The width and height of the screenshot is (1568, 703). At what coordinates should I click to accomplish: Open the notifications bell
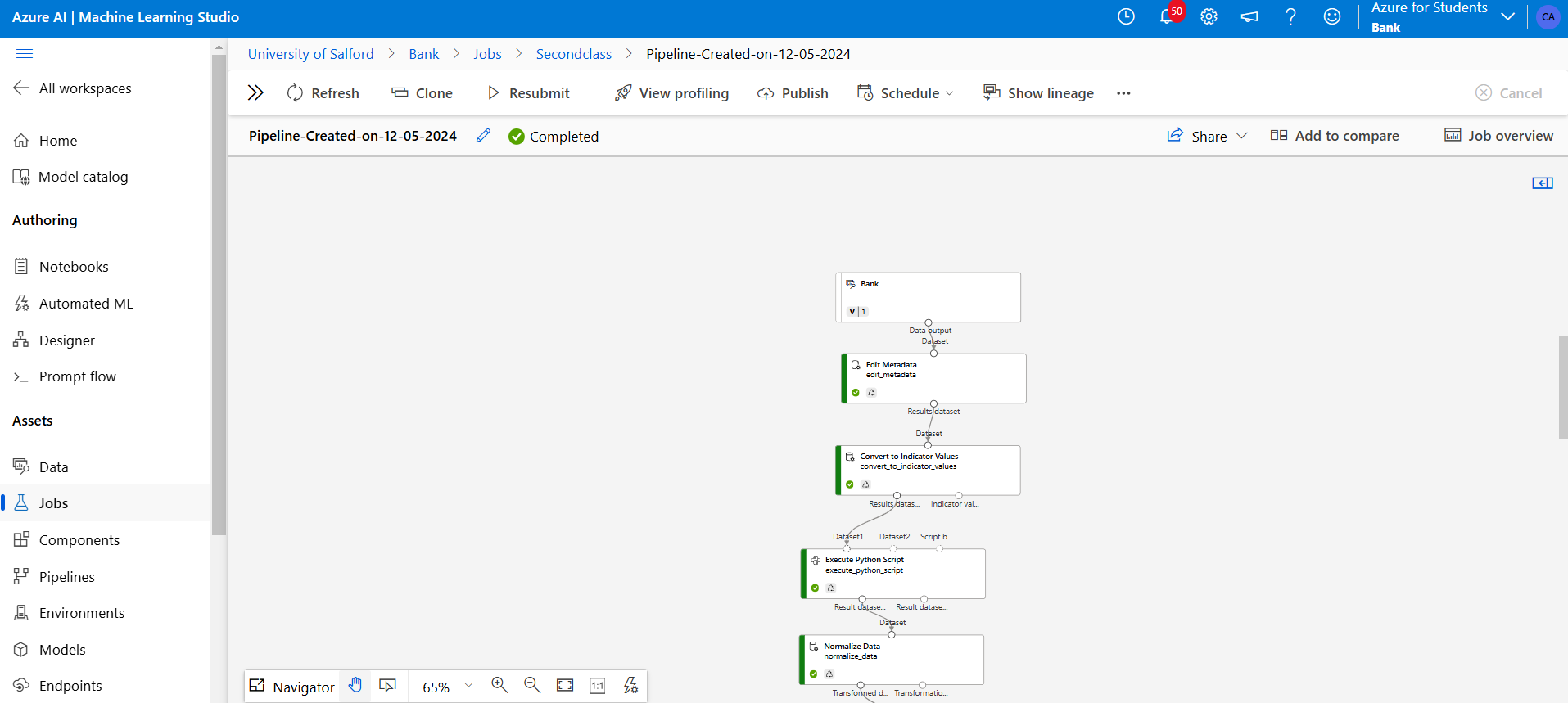pos(1167,16)
